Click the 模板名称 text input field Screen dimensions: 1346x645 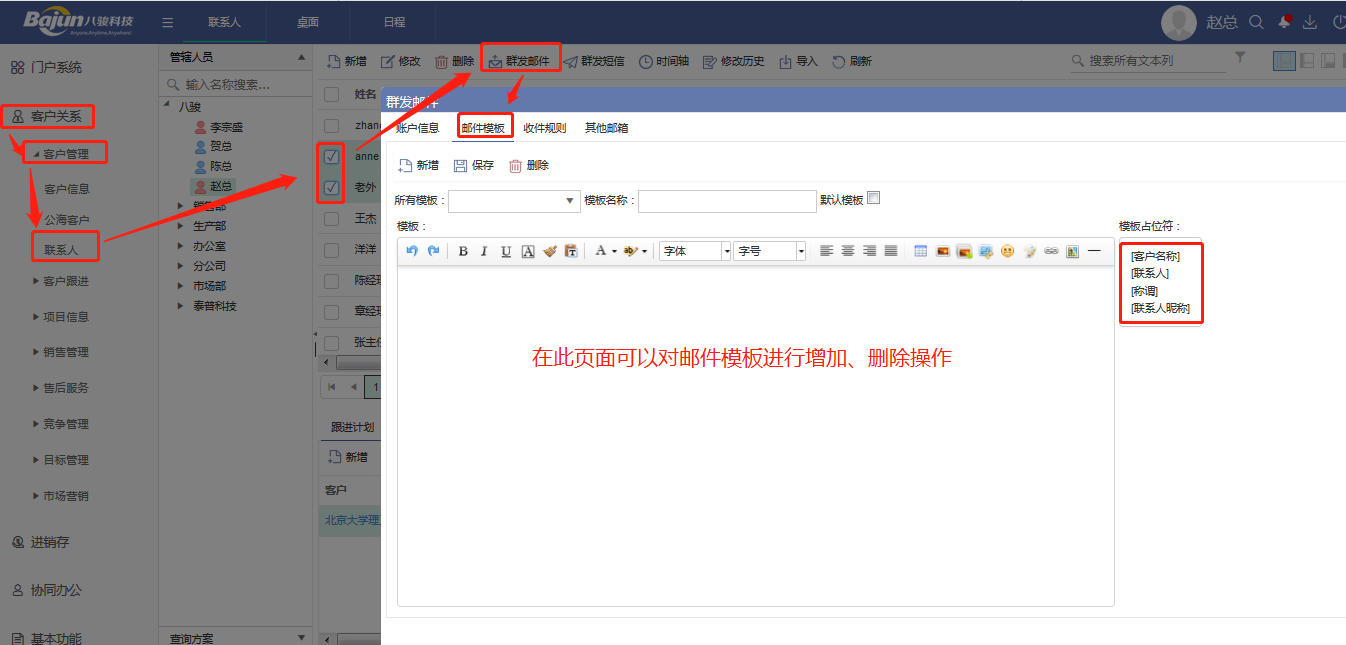[x=727, y=201]
